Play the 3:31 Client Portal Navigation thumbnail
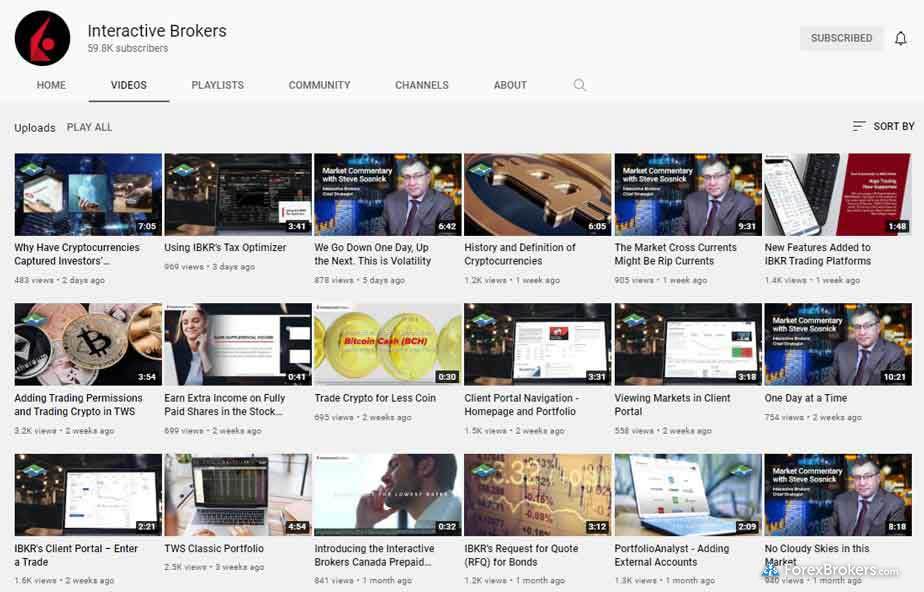The image size is (924, 592). (x=538, y=345)
